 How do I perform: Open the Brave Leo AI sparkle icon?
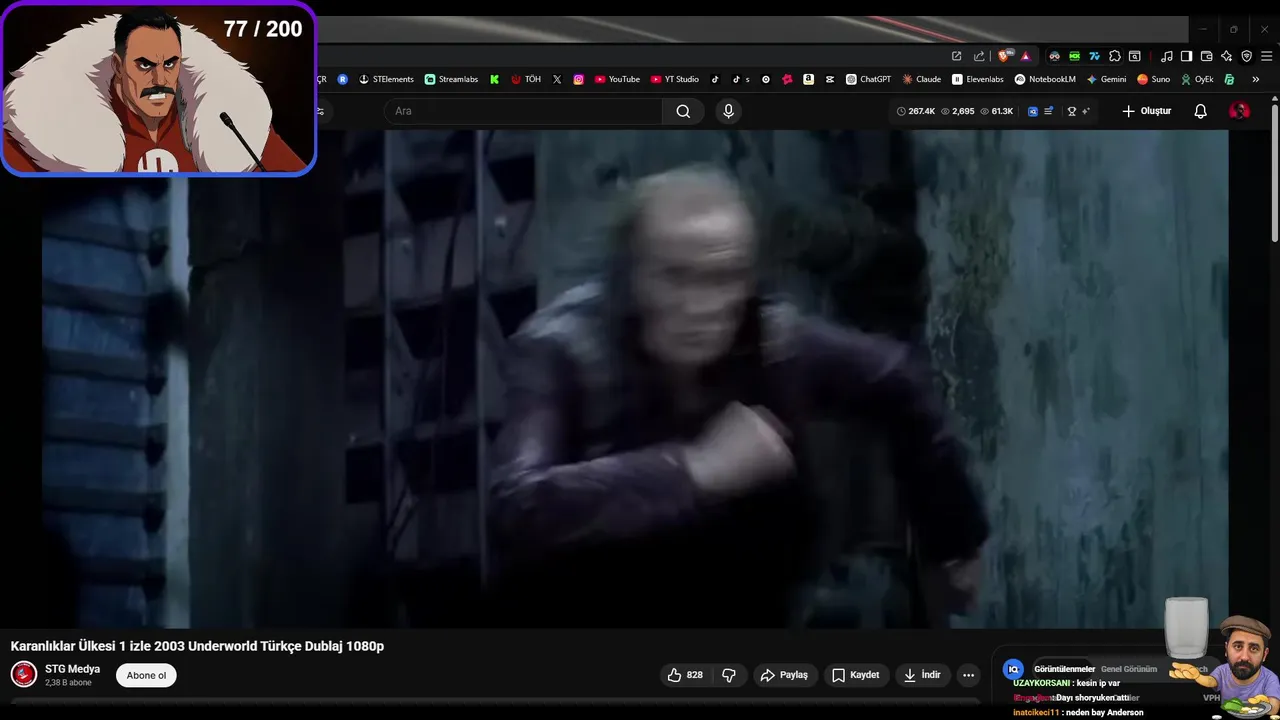(1226, 56)
